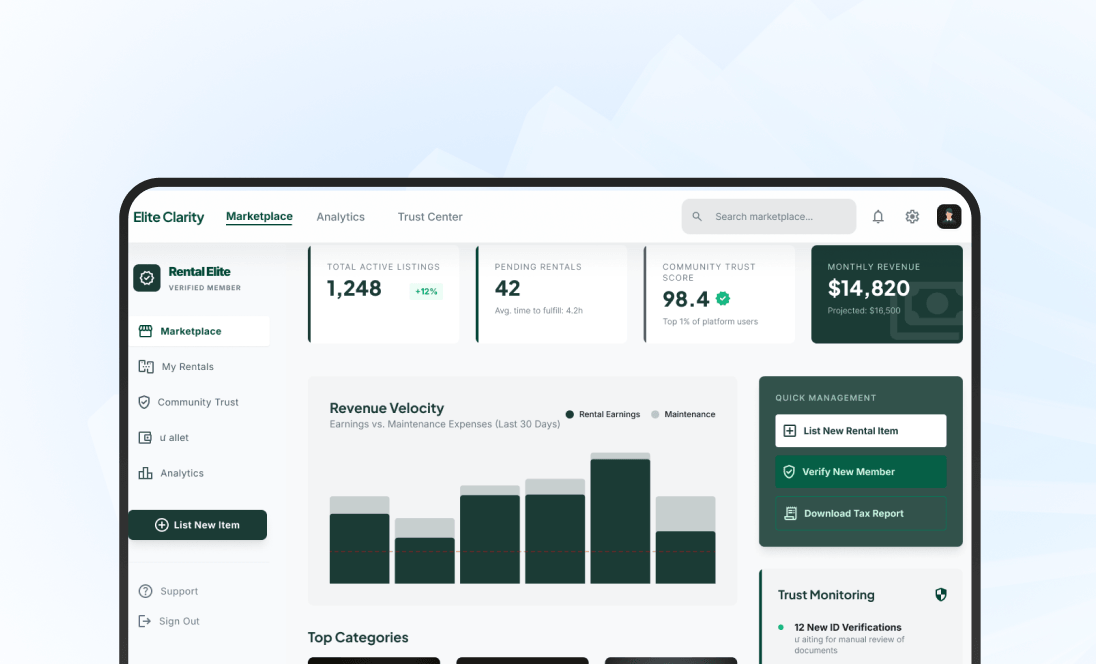The image size is (1096, 664).
Task: Switch to the Analytics tab
Action: click(340, 217)
